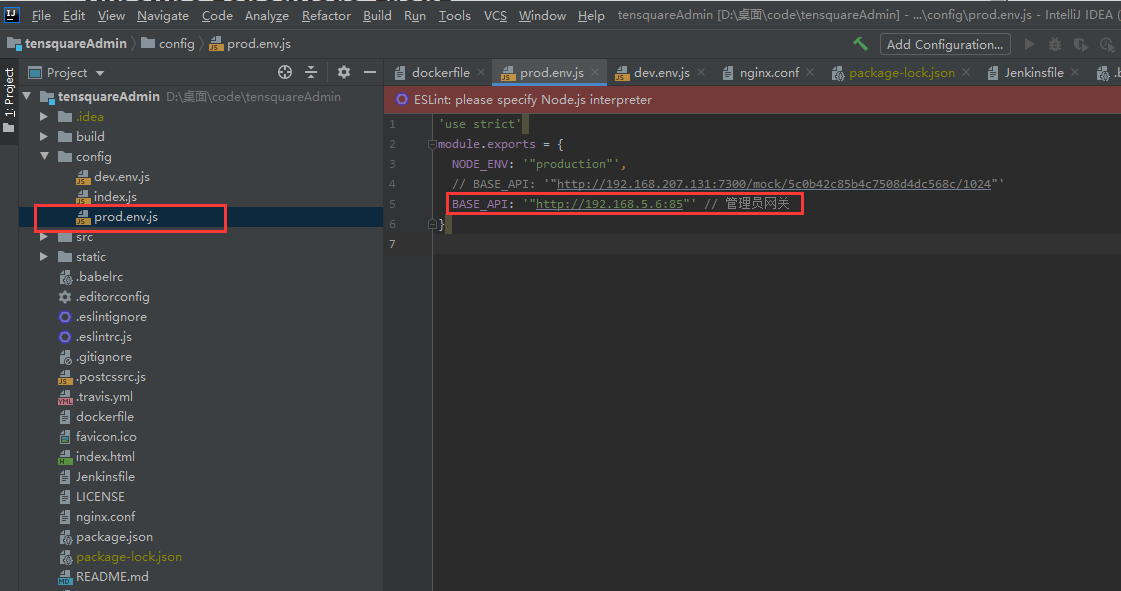Close the dev.env.js editor tab

[701, 72]
